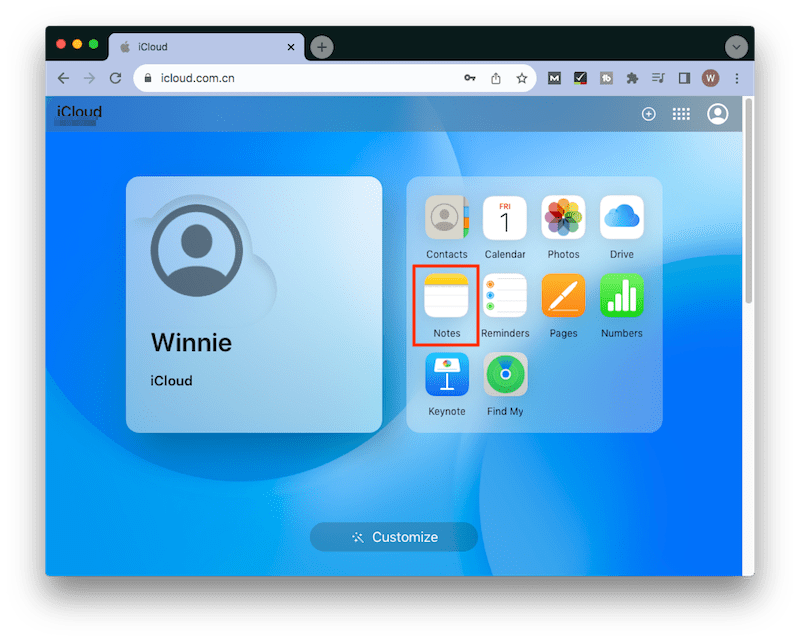Open the Numbers app

pyautogui.click(x=621, y=295)
